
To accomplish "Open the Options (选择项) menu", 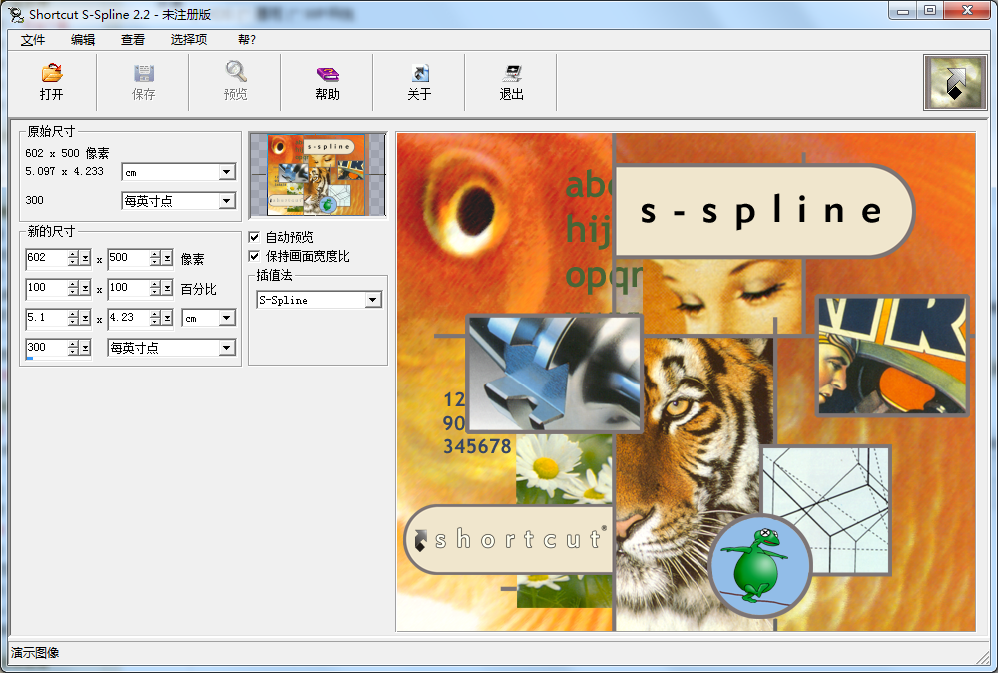I will click(x=189, y=40).
